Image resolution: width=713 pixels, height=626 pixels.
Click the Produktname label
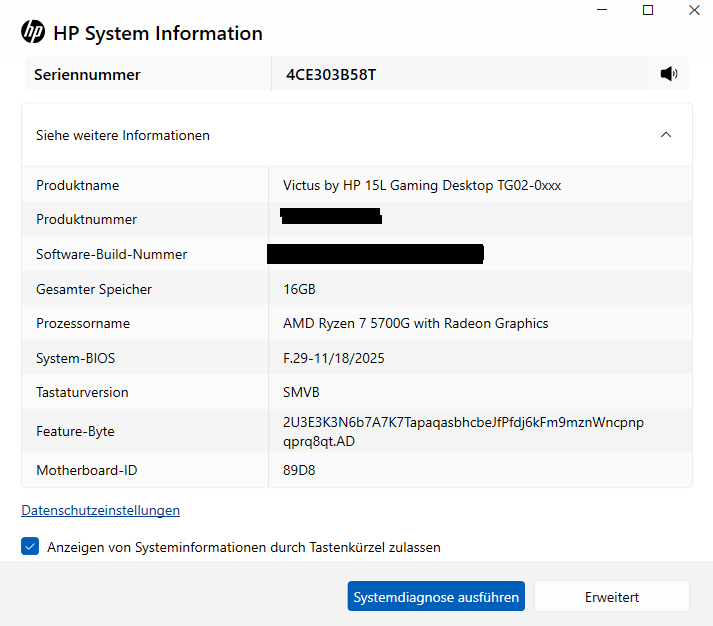click(x=78, y=185)
